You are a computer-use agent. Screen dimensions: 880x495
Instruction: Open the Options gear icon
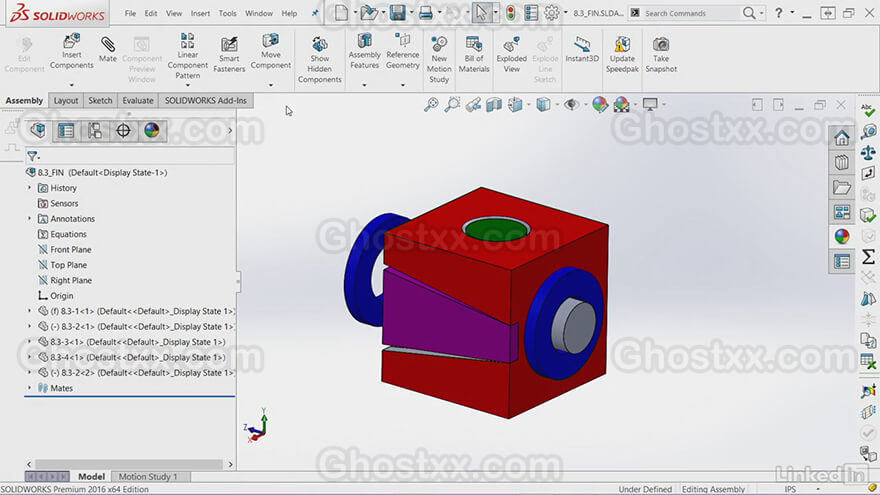[552, 12]
